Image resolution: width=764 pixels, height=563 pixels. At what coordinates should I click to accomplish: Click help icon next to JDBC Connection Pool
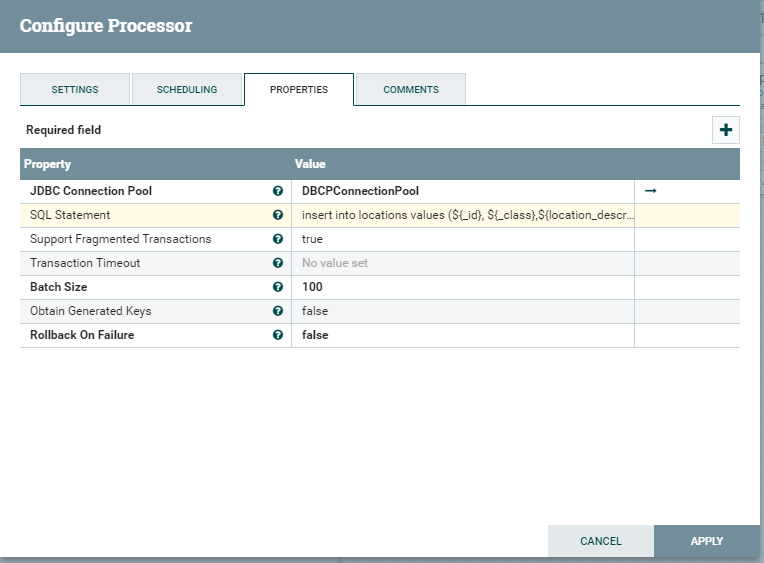click(x=278, y=191)
